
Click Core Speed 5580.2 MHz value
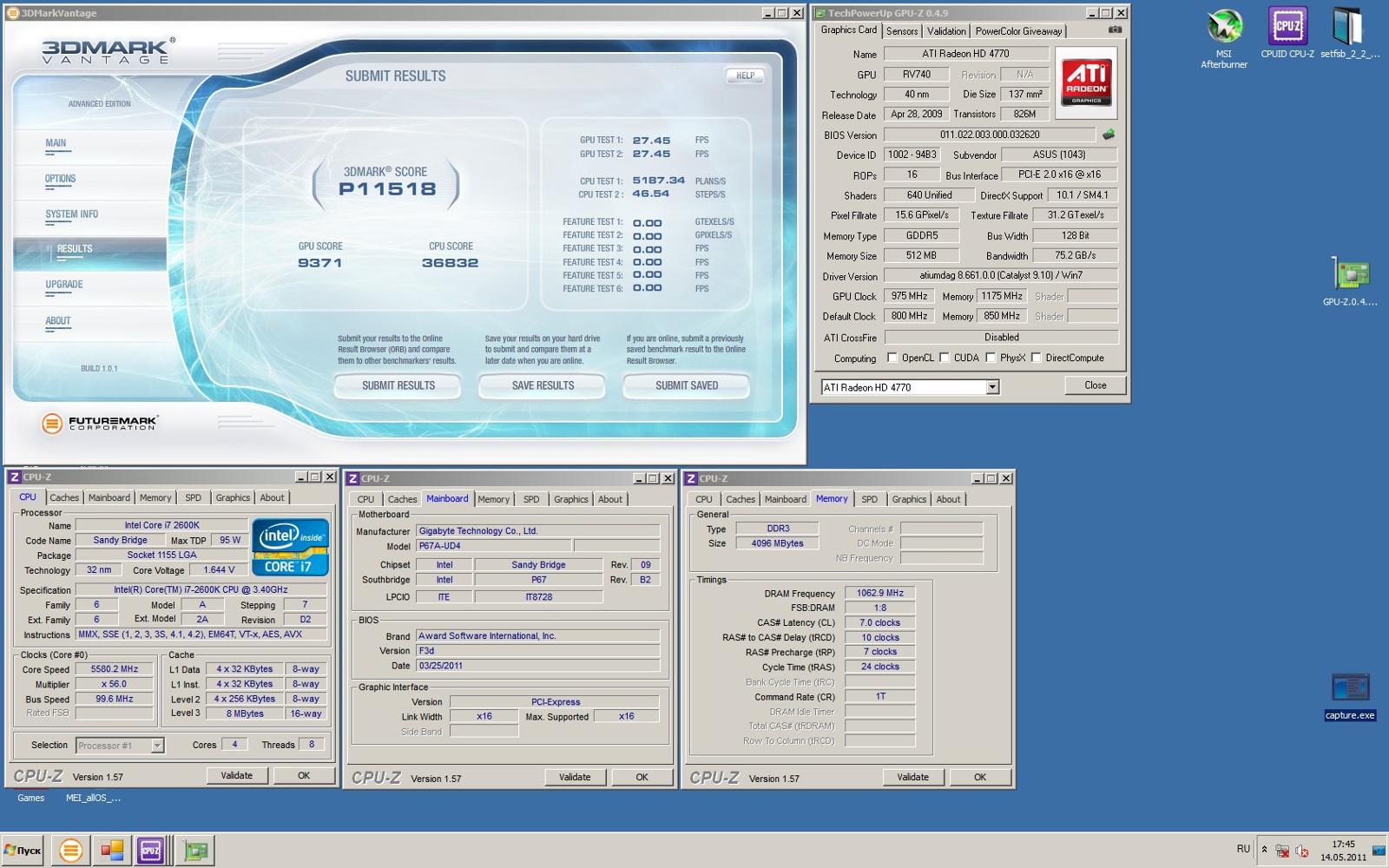[x=115, y=669]
